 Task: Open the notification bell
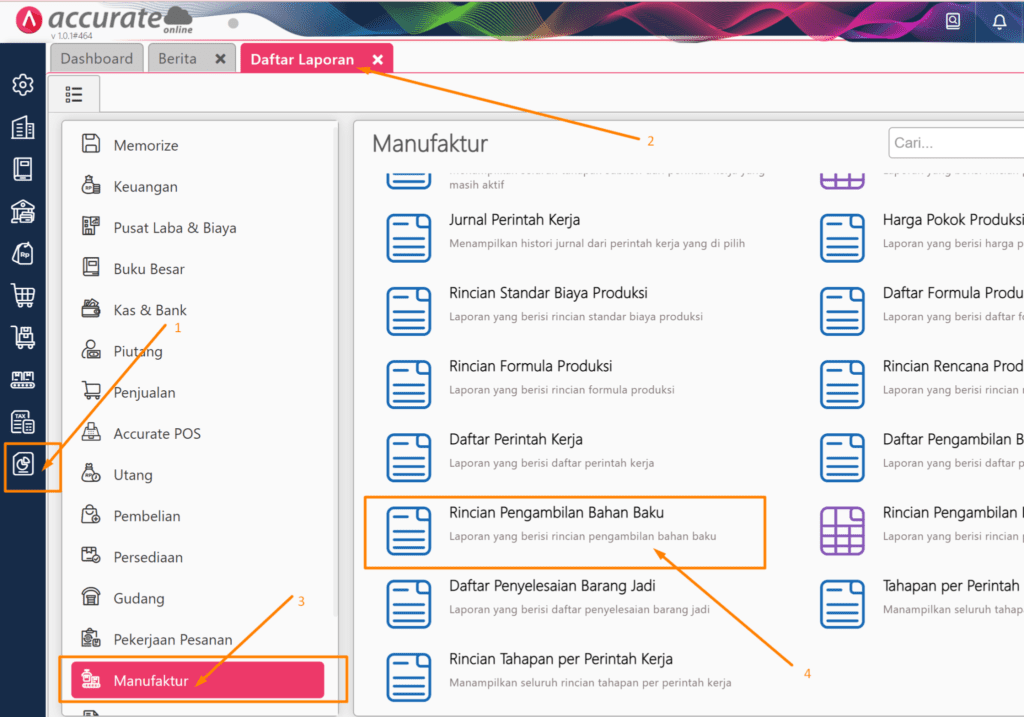999,21
